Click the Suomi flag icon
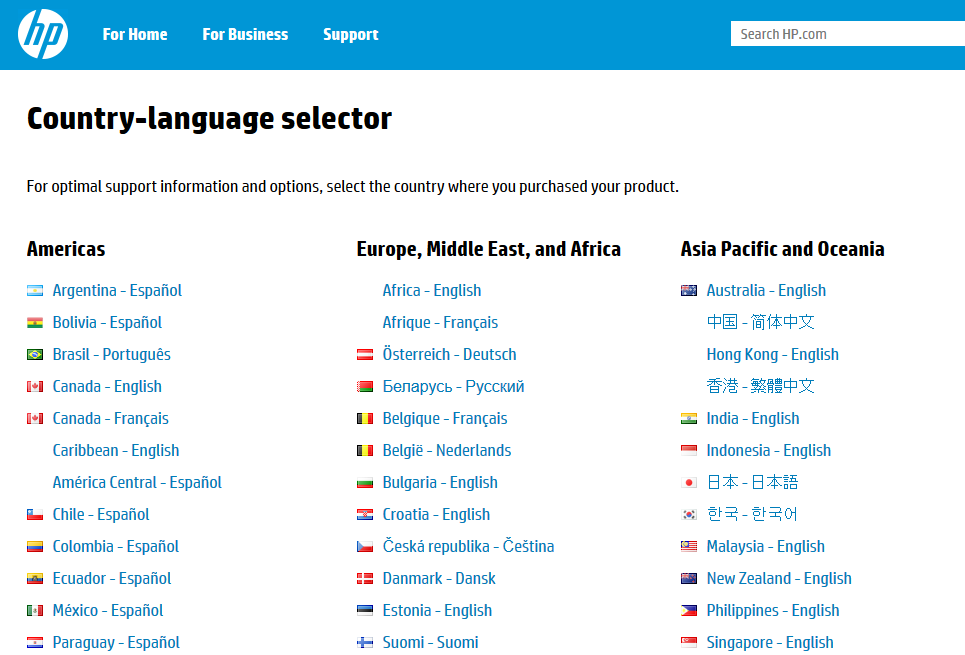The image size is (965, 655). 365,643
